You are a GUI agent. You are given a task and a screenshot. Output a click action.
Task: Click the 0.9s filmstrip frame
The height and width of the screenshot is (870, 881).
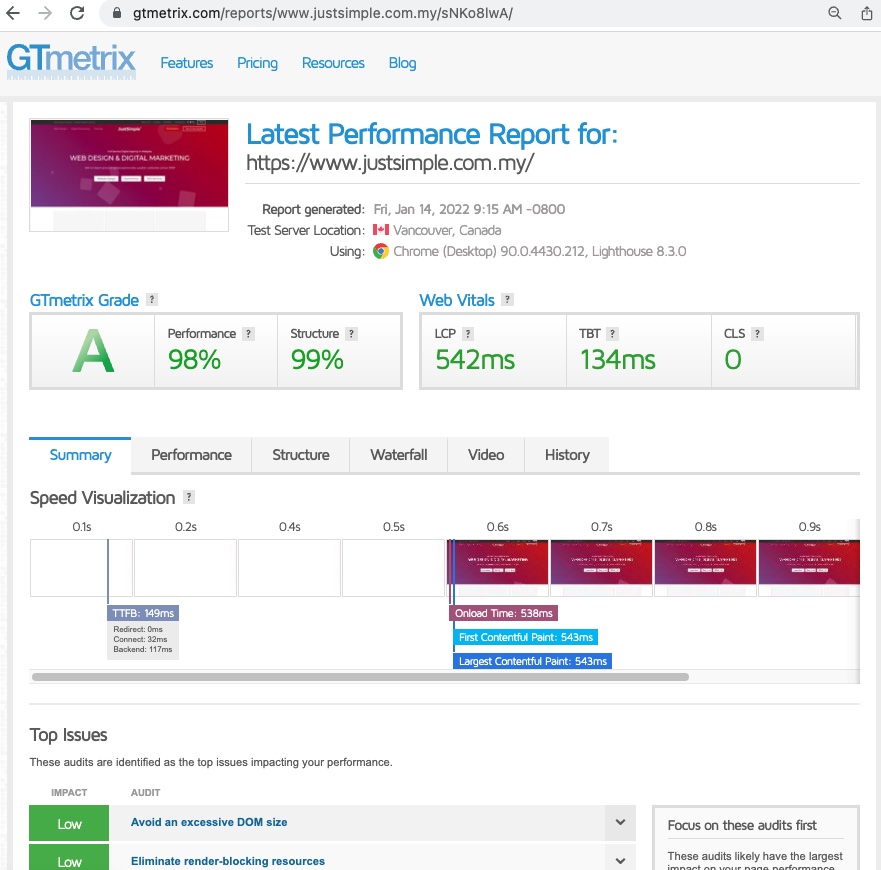[x=809, y=568]
